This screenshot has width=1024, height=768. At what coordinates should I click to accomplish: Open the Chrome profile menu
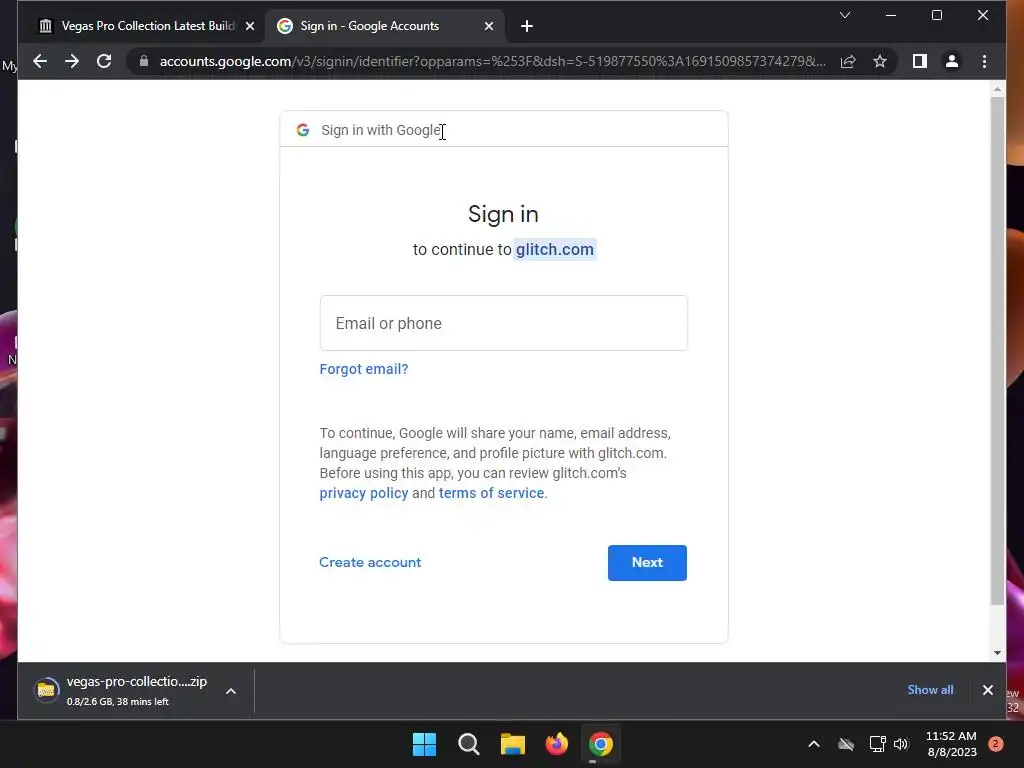coord(952,61)
